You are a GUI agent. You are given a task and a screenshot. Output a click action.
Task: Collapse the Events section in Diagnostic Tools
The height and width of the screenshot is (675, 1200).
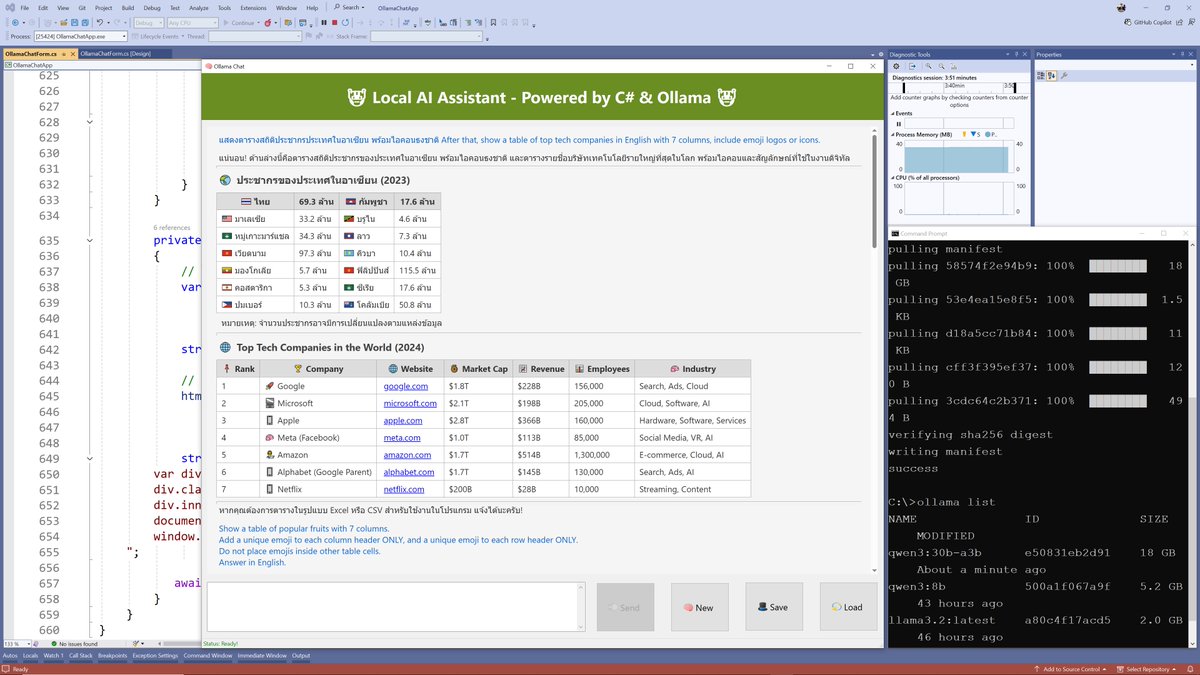(893, 113)
